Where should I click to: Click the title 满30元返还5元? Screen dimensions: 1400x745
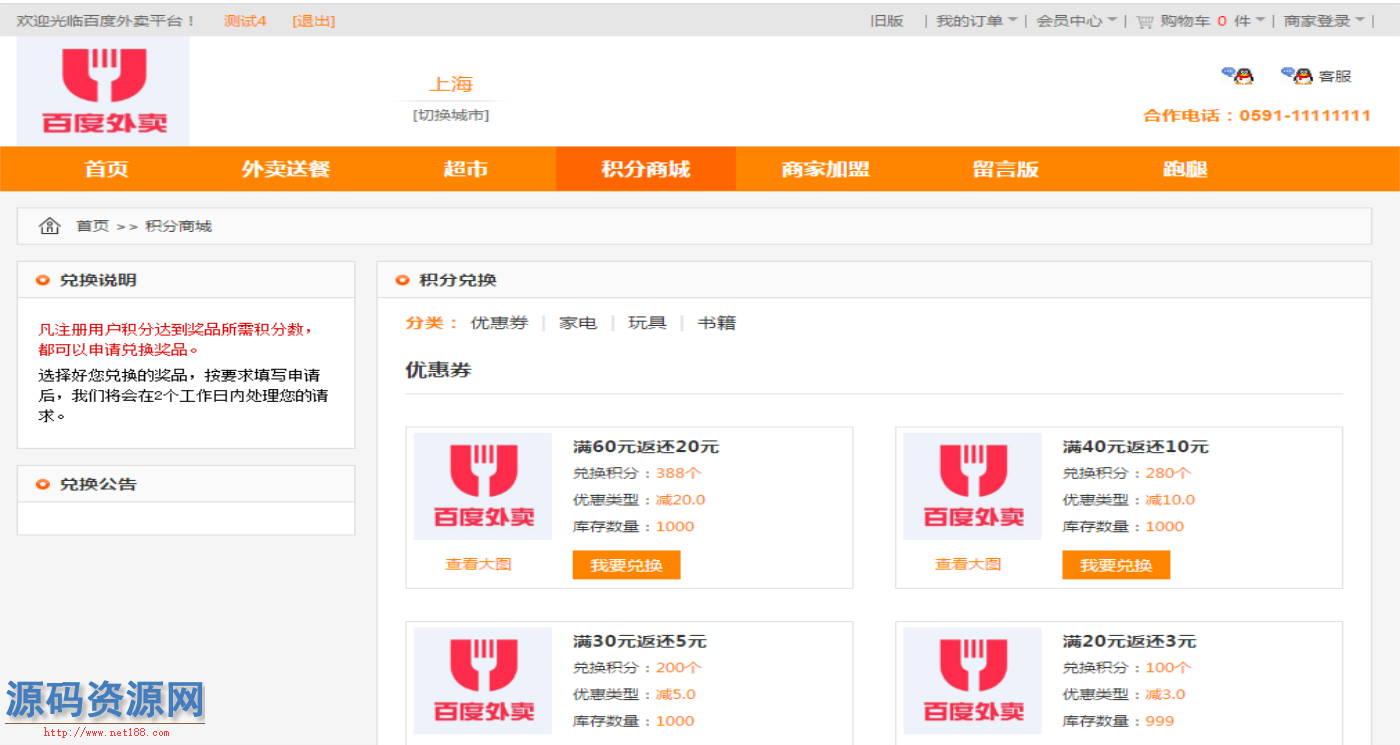tap(640, 641)
